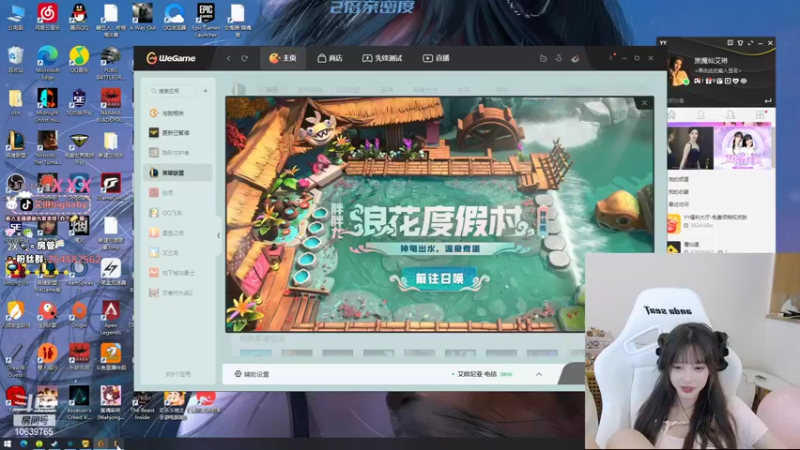This screenshot has width=800, height=450.
Task: Click the 前往召唤 button on the banner
Action: point(439,279)
